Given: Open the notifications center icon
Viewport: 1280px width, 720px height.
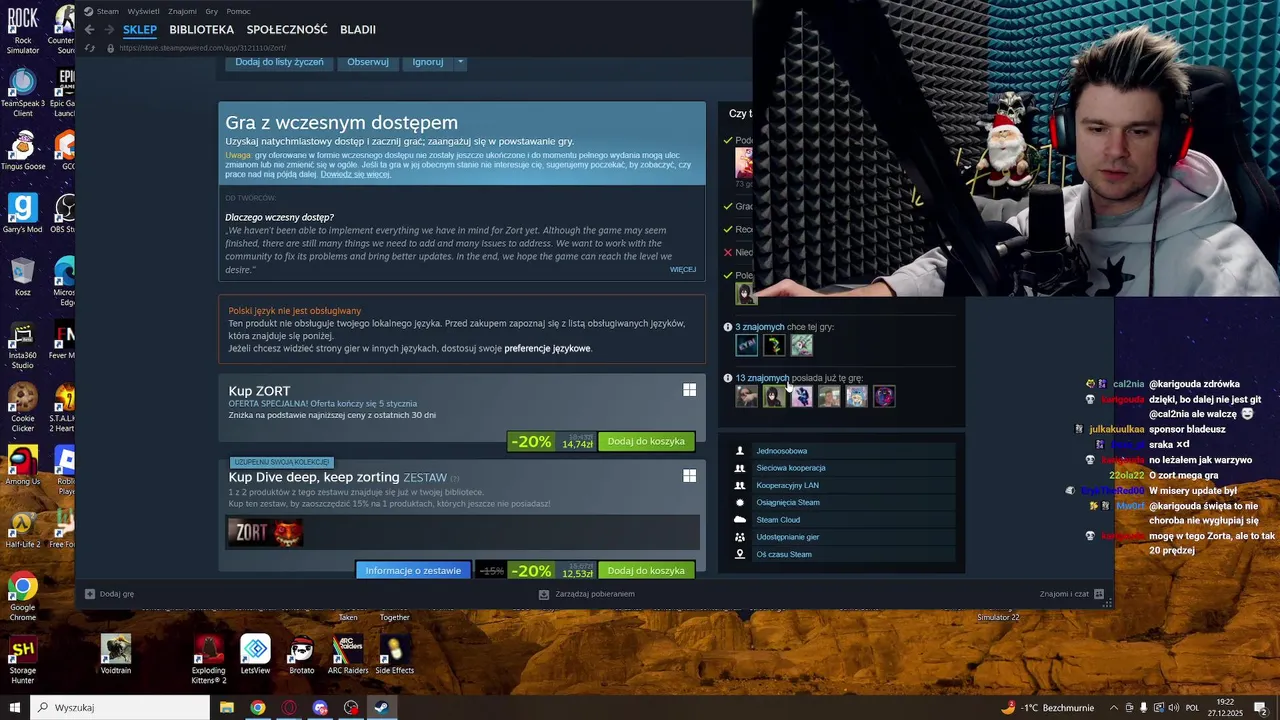Looking at the screenshot, I should coord(1260,707).
